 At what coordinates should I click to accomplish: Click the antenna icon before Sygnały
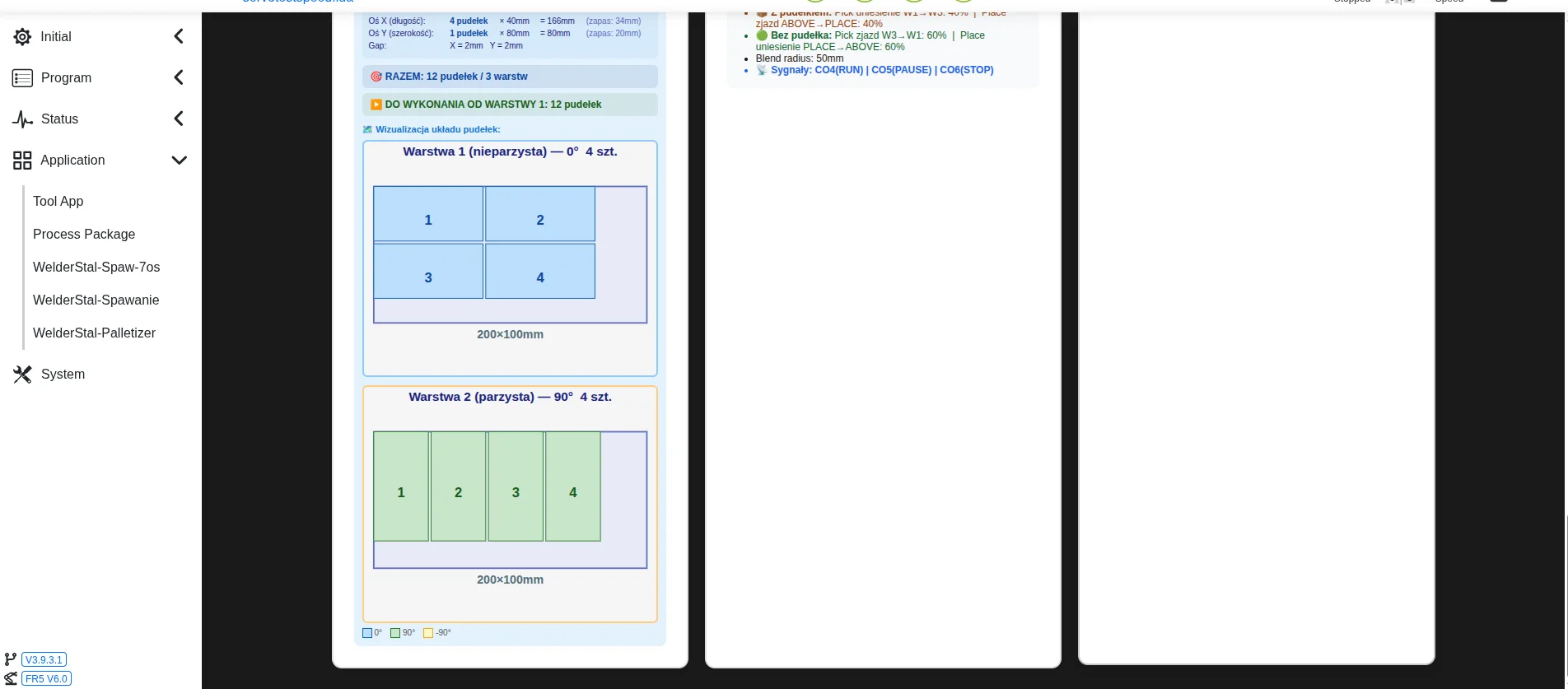point(762,70)
